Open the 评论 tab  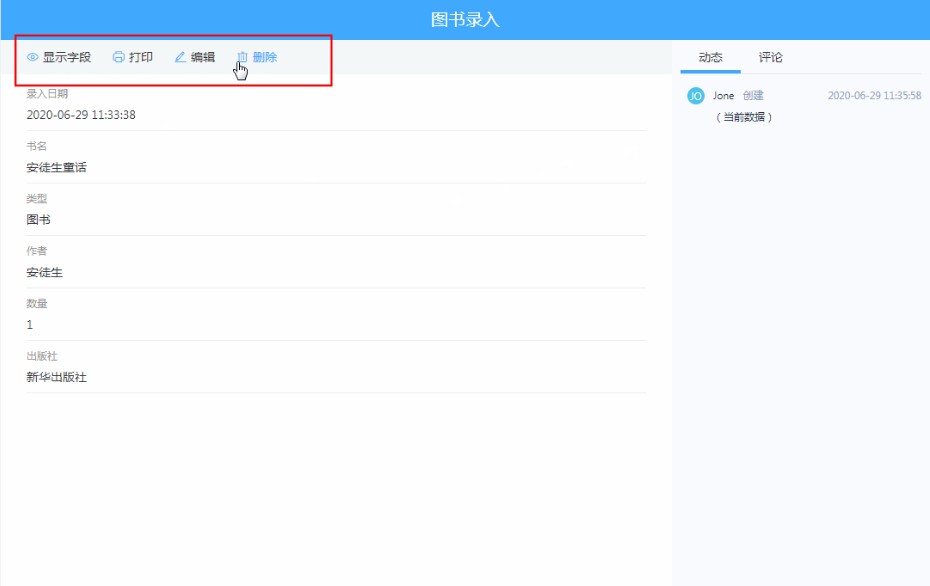point(770,58)
